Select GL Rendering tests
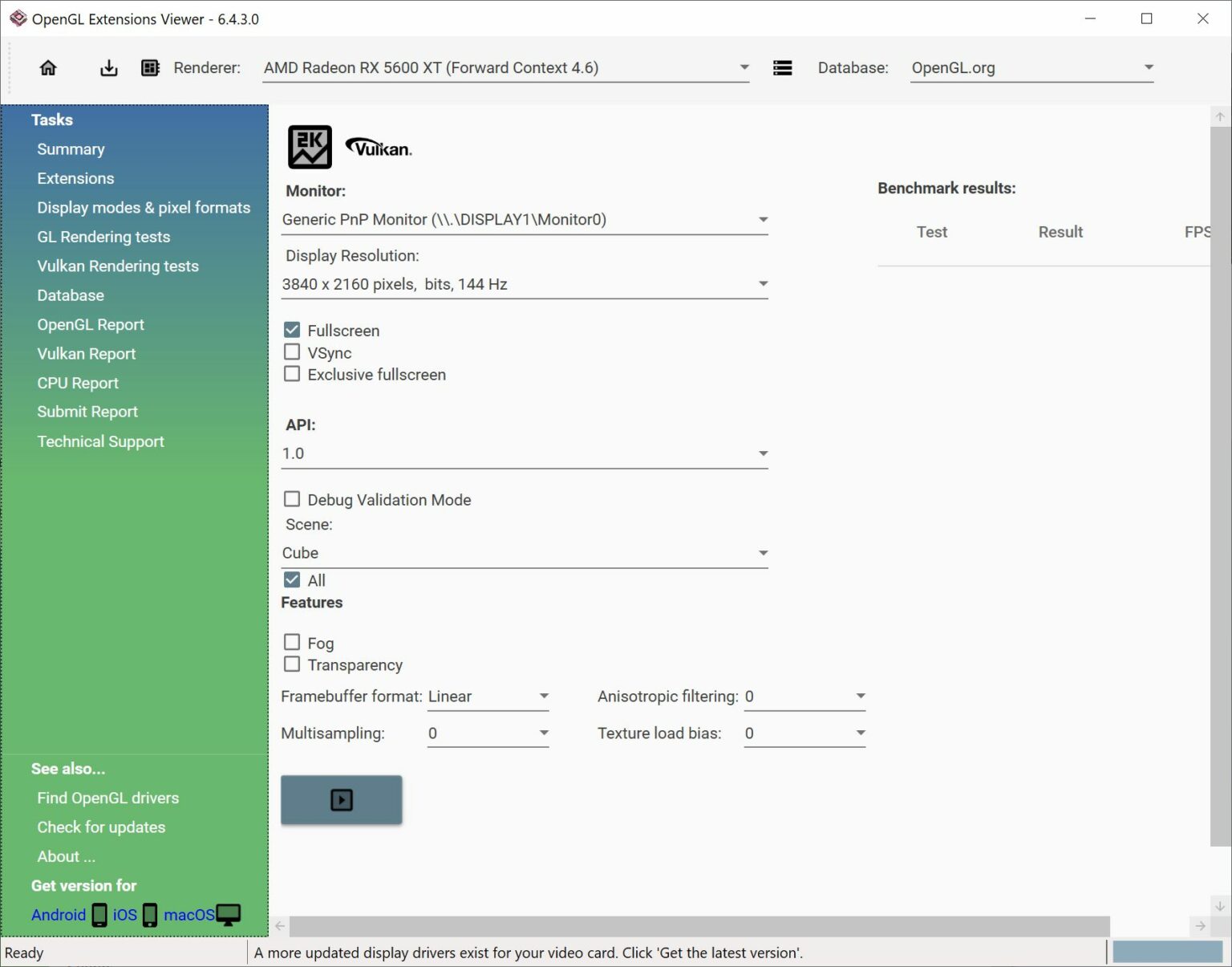 point(103,237)
